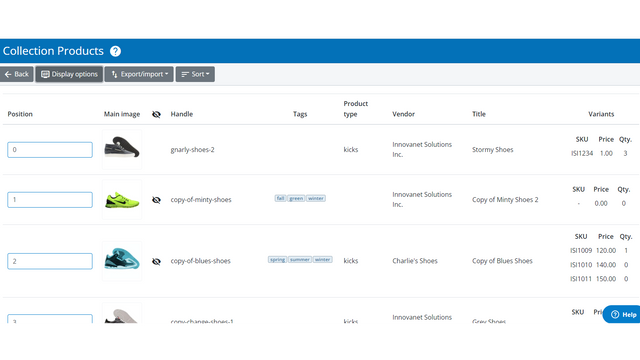Toggle visibility icon for copy-of-minty-shoes
Screen dimensions: 640x360
pyautogui.click(x=156, y=200)
